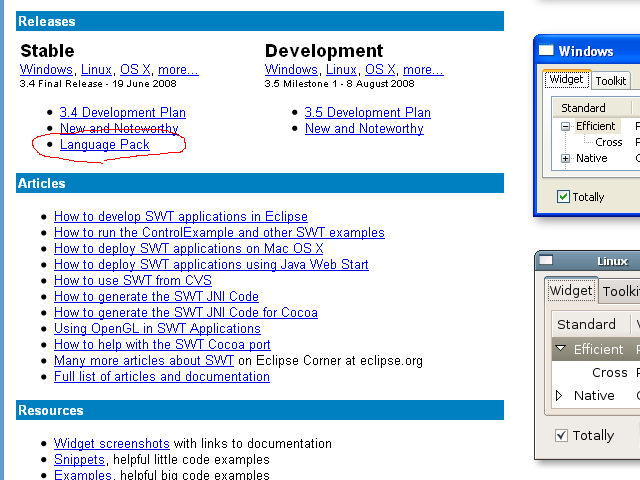Viewport: 640px width, 480px height.
Task: Open the Stable OS X download link
Action: 135,70
